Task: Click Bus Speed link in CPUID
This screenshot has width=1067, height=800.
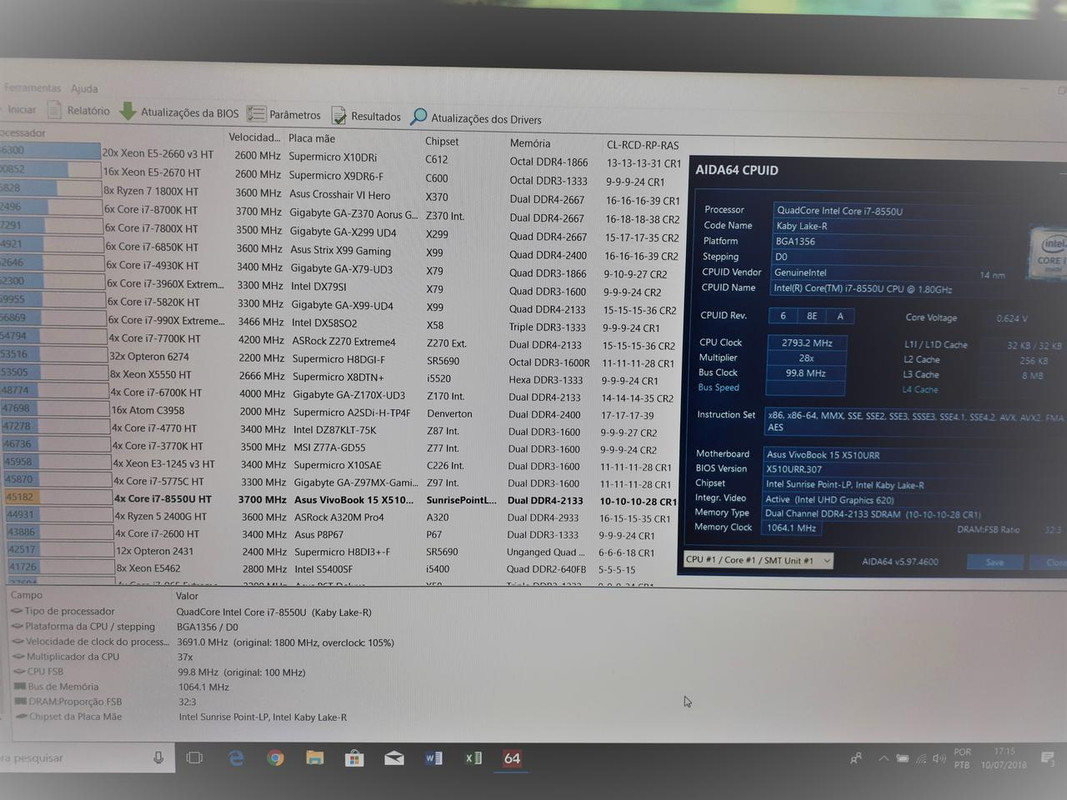Action: click(718, 387)
